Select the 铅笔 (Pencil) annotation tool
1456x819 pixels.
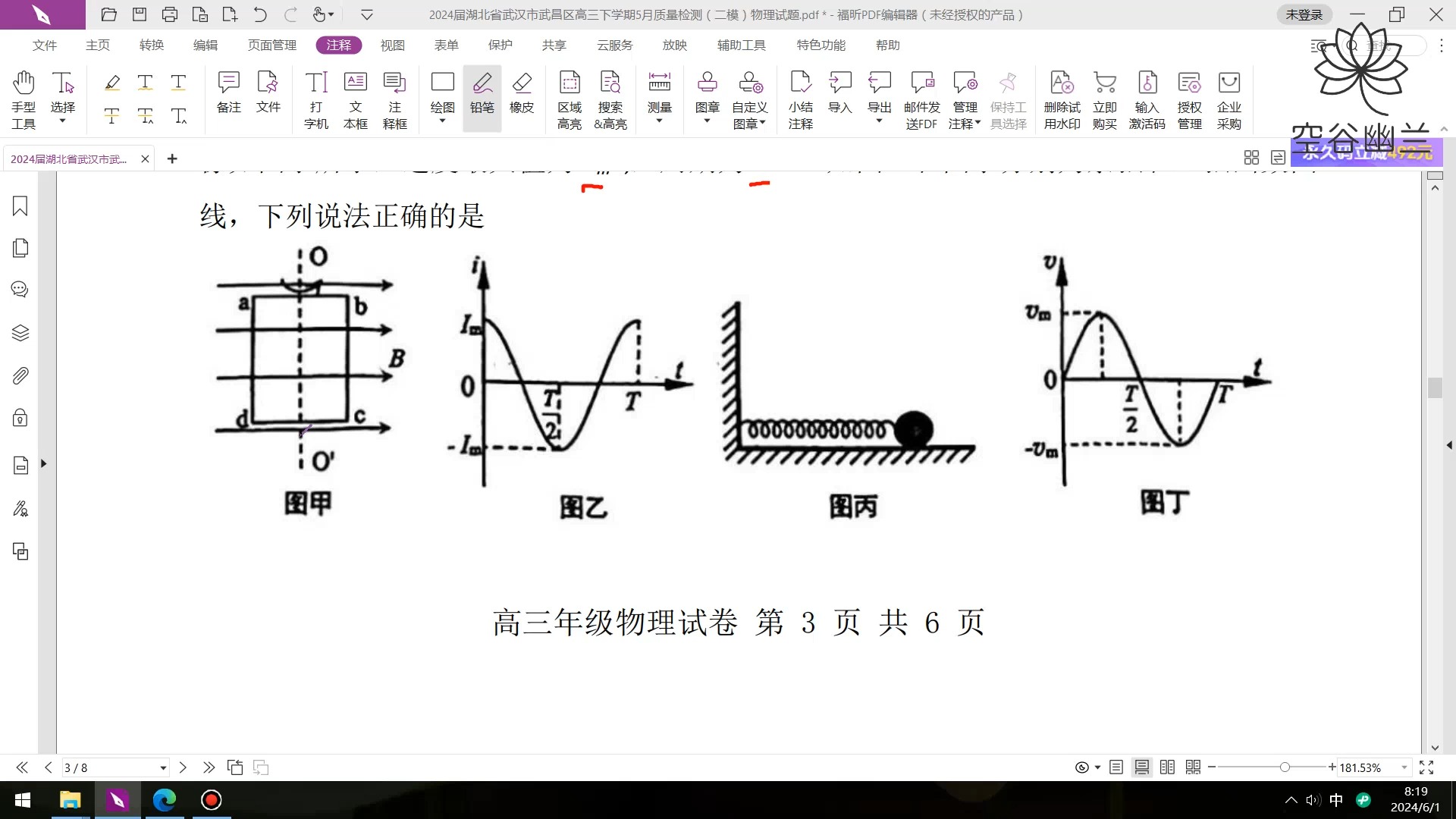tap(482, 97)
